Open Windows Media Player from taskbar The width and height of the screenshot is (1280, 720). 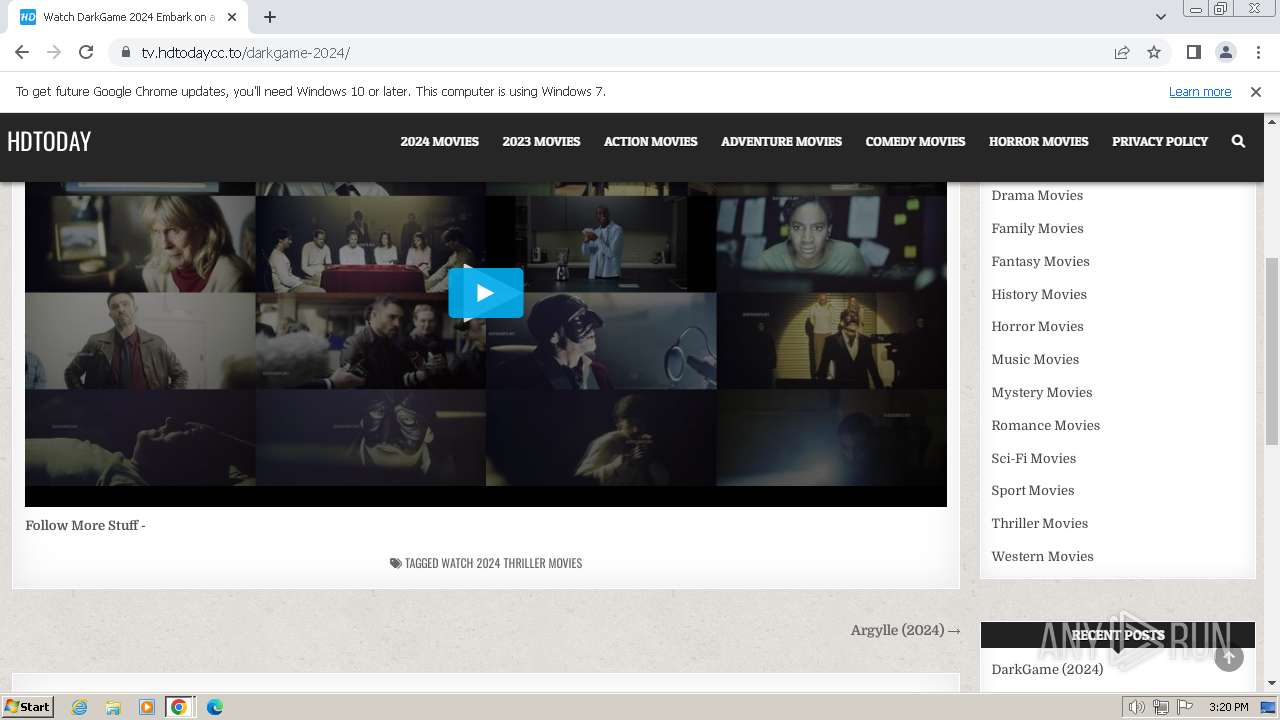click(x=147, y=707)
